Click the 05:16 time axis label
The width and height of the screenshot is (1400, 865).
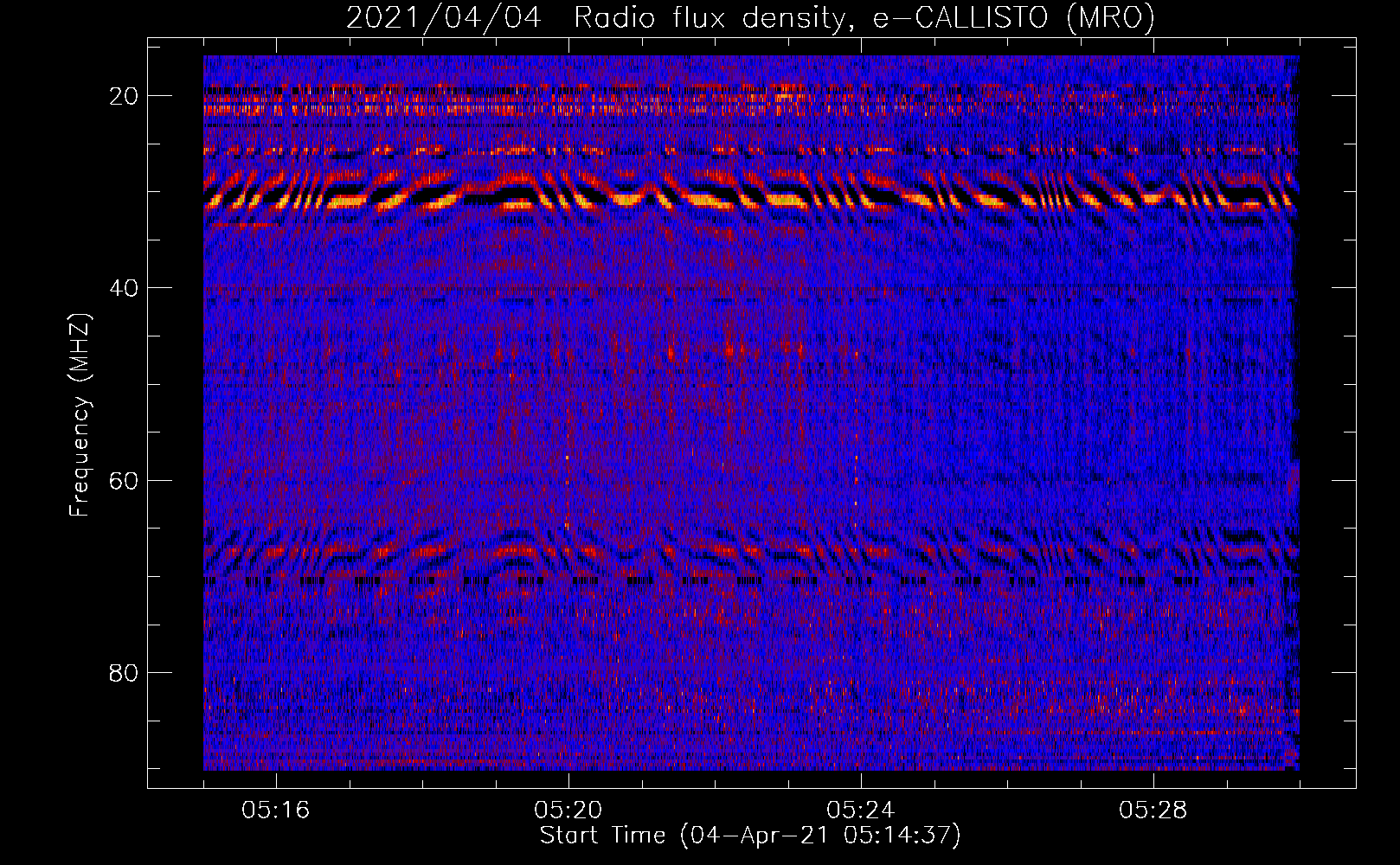tap(275, 811)
